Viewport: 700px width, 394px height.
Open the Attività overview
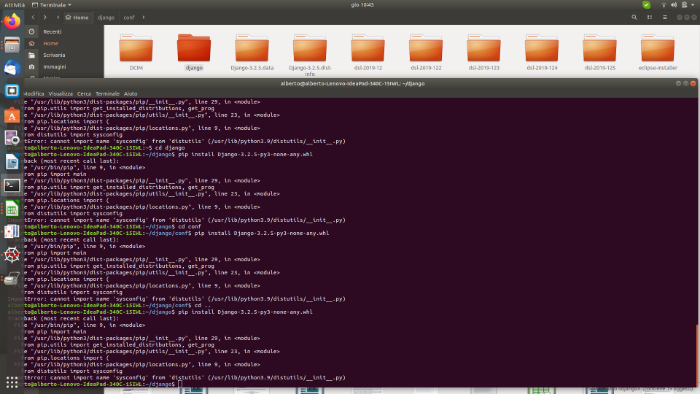[x=14, y=5]
